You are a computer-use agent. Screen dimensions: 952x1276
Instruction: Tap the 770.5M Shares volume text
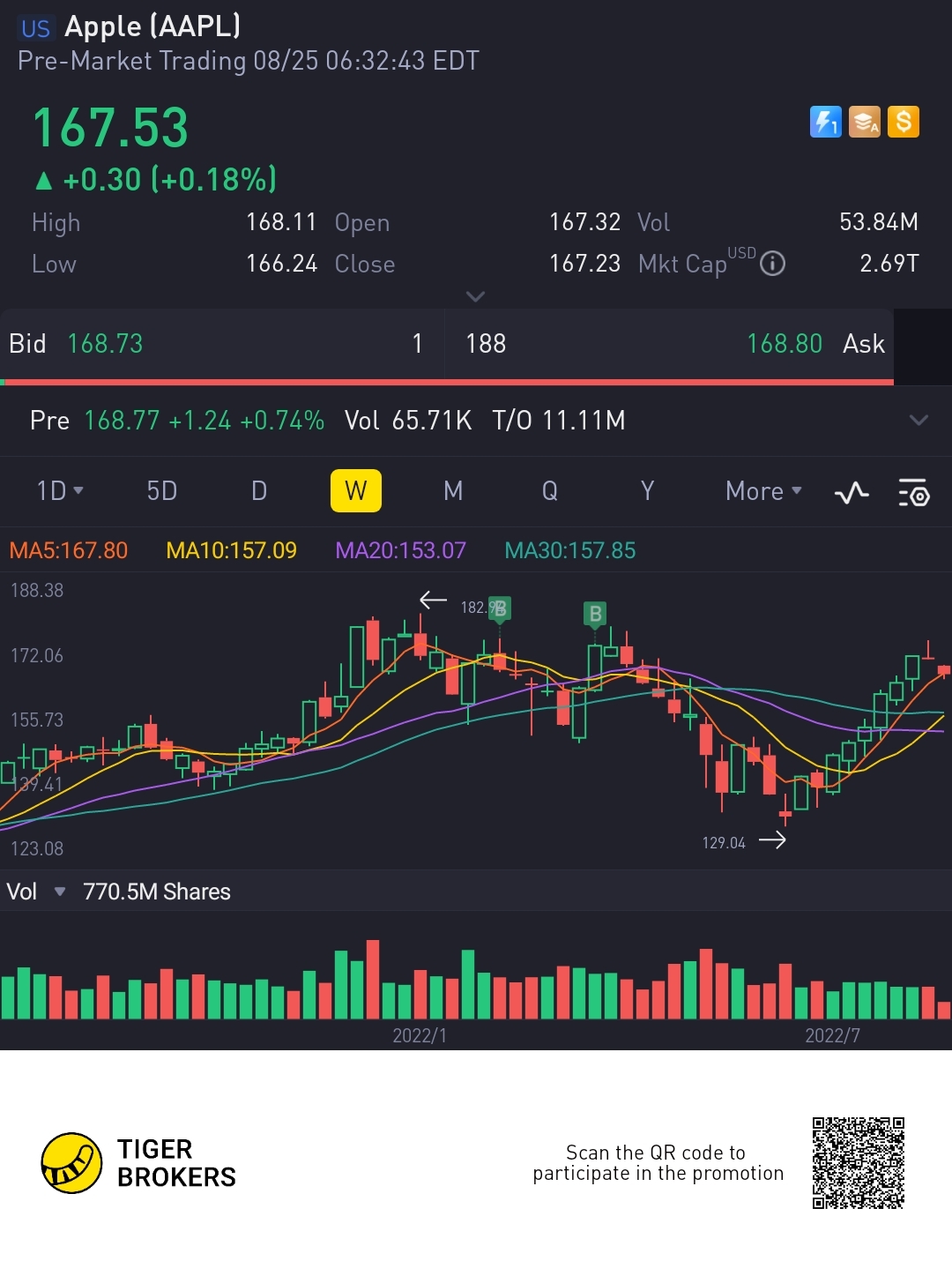point(157,892)
